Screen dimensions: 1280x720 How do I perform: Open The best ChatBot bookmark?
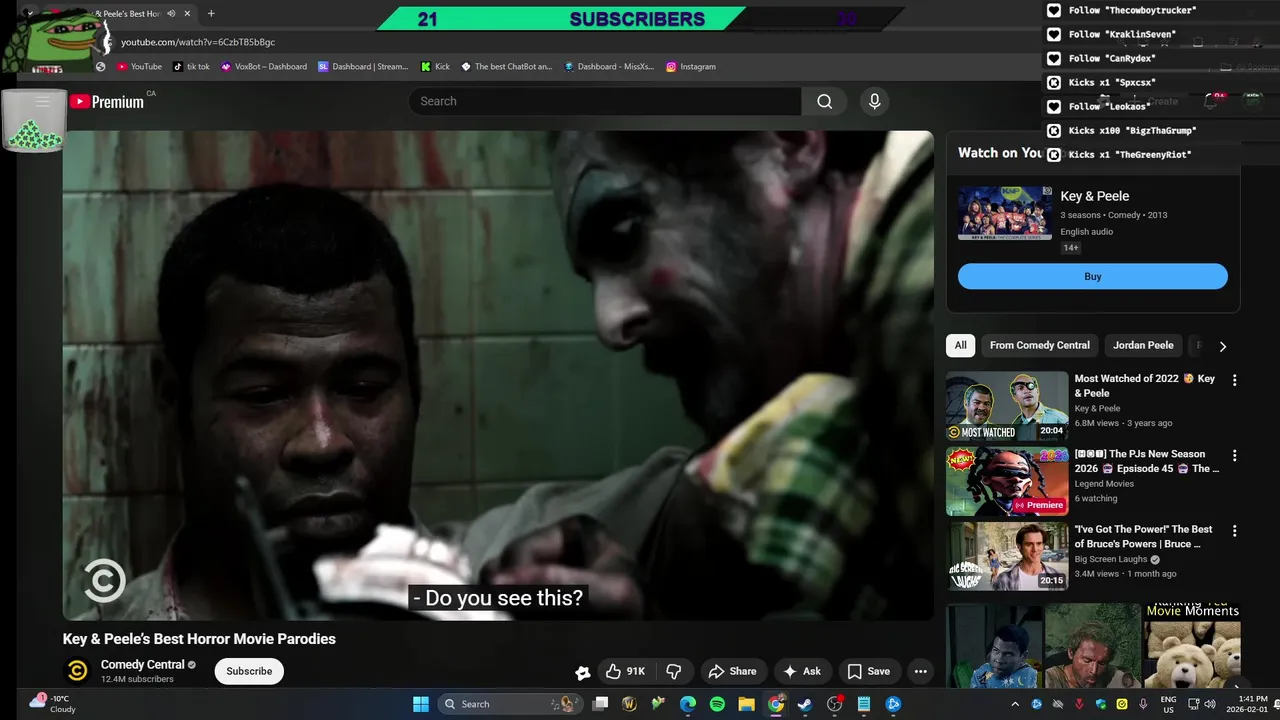(x=506, y=67)
